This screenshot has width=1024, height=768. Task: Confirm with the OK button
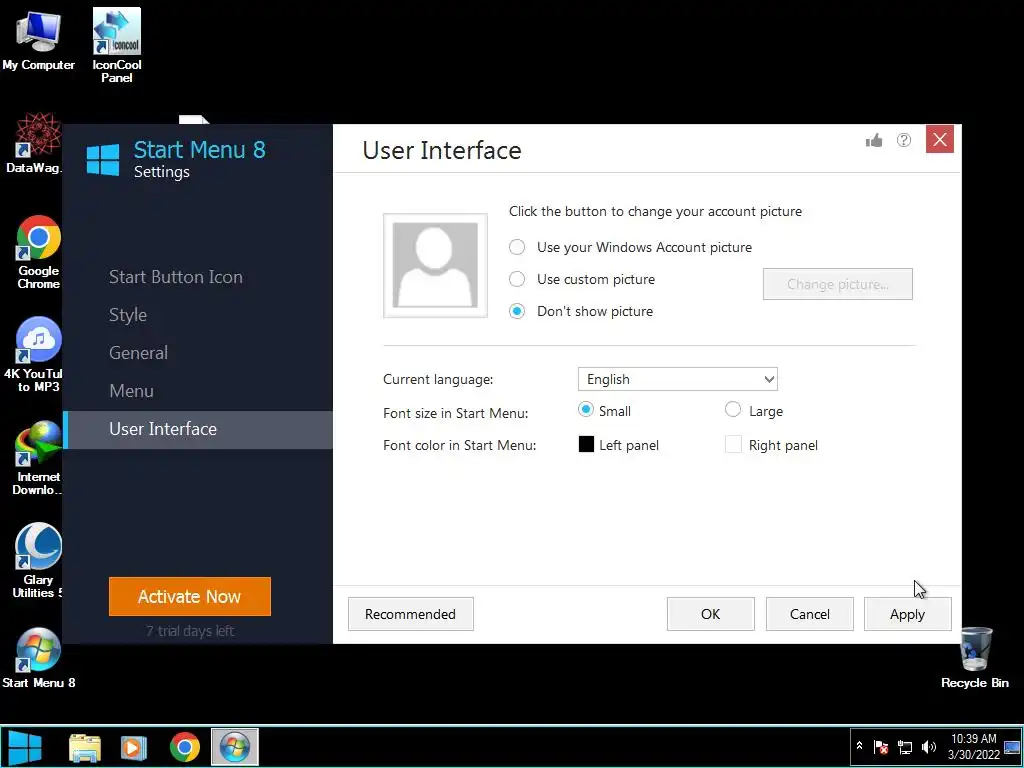point(711,614)
